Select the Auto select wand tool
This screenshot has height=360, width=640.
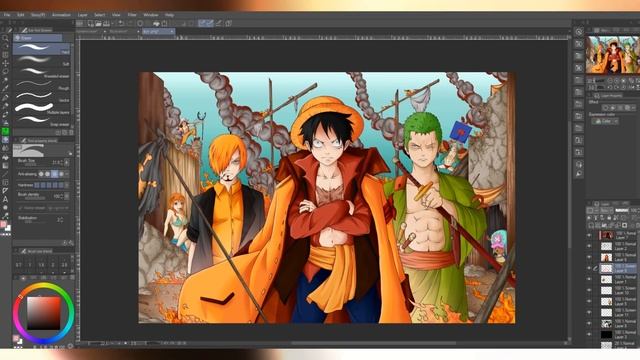(5, 80)
